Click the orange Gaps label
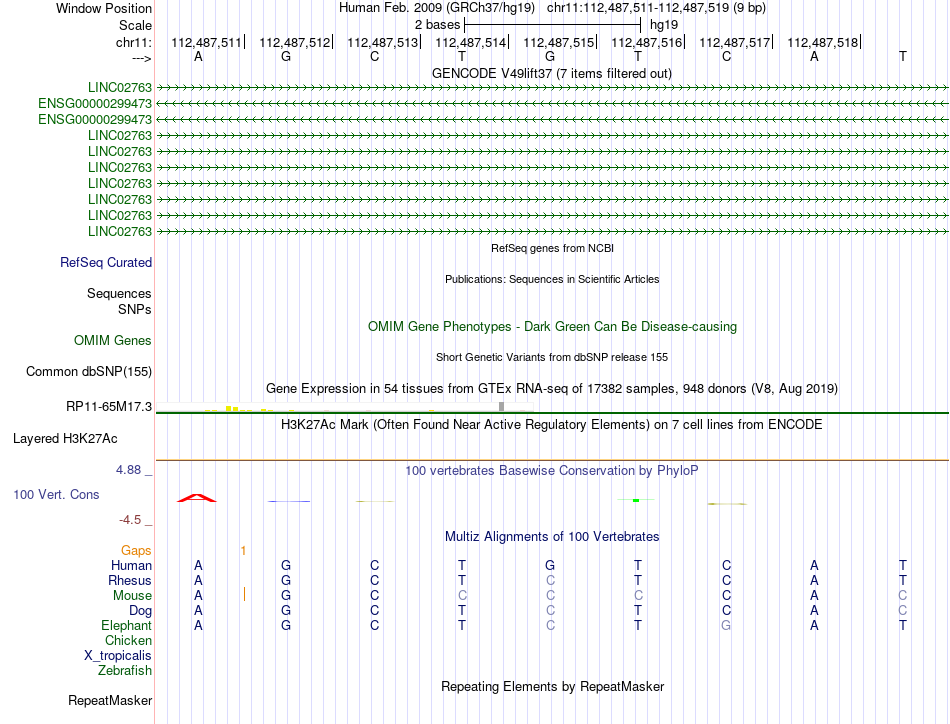Image resolution: width=950 pixels, height=724 pixels. [x=136, y=550]
